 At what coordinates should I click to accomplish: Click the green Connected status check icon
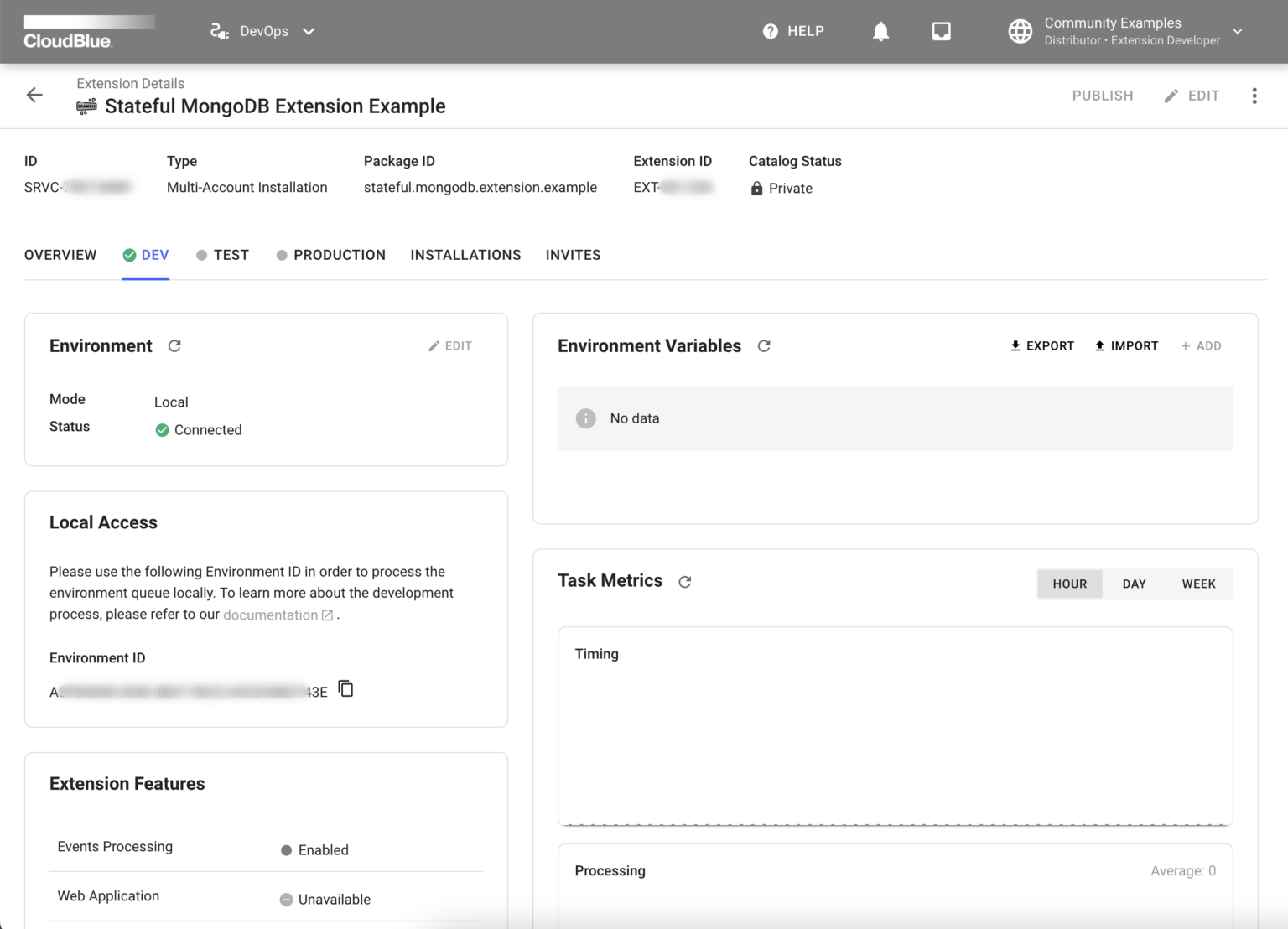(163, 430)
